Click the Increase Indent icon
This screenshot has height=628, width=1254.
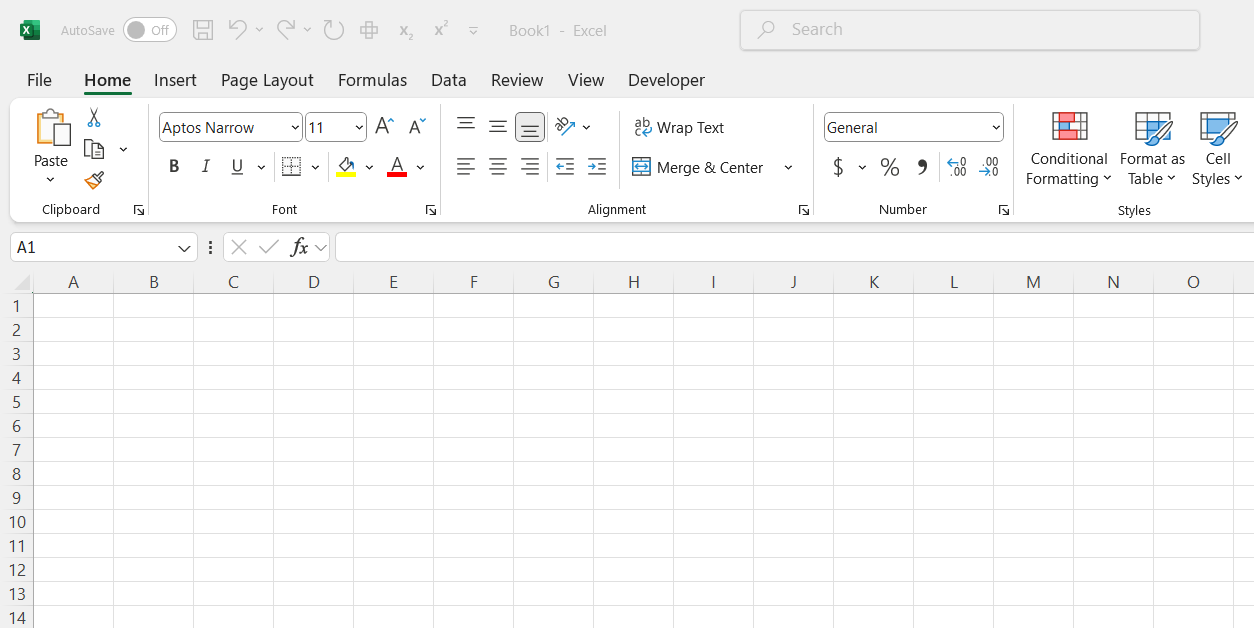tap(597, 167)
